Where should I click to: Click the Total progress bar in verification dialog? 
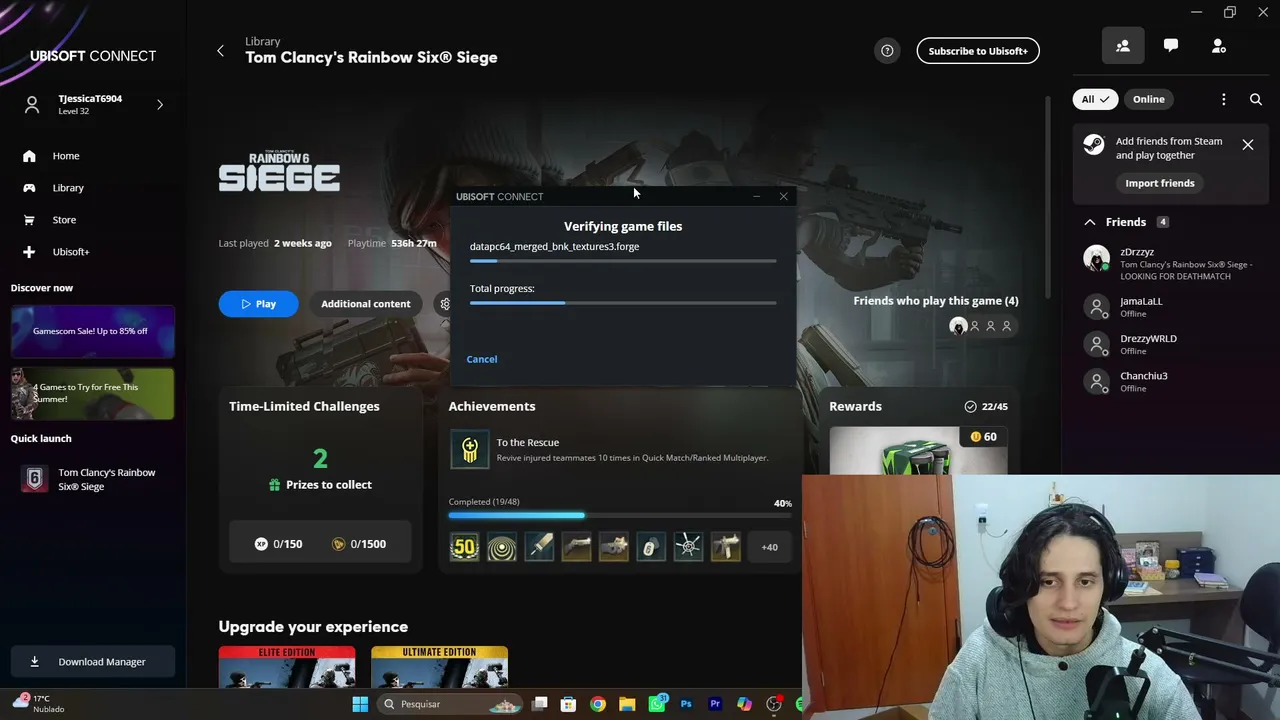point(623,303)
